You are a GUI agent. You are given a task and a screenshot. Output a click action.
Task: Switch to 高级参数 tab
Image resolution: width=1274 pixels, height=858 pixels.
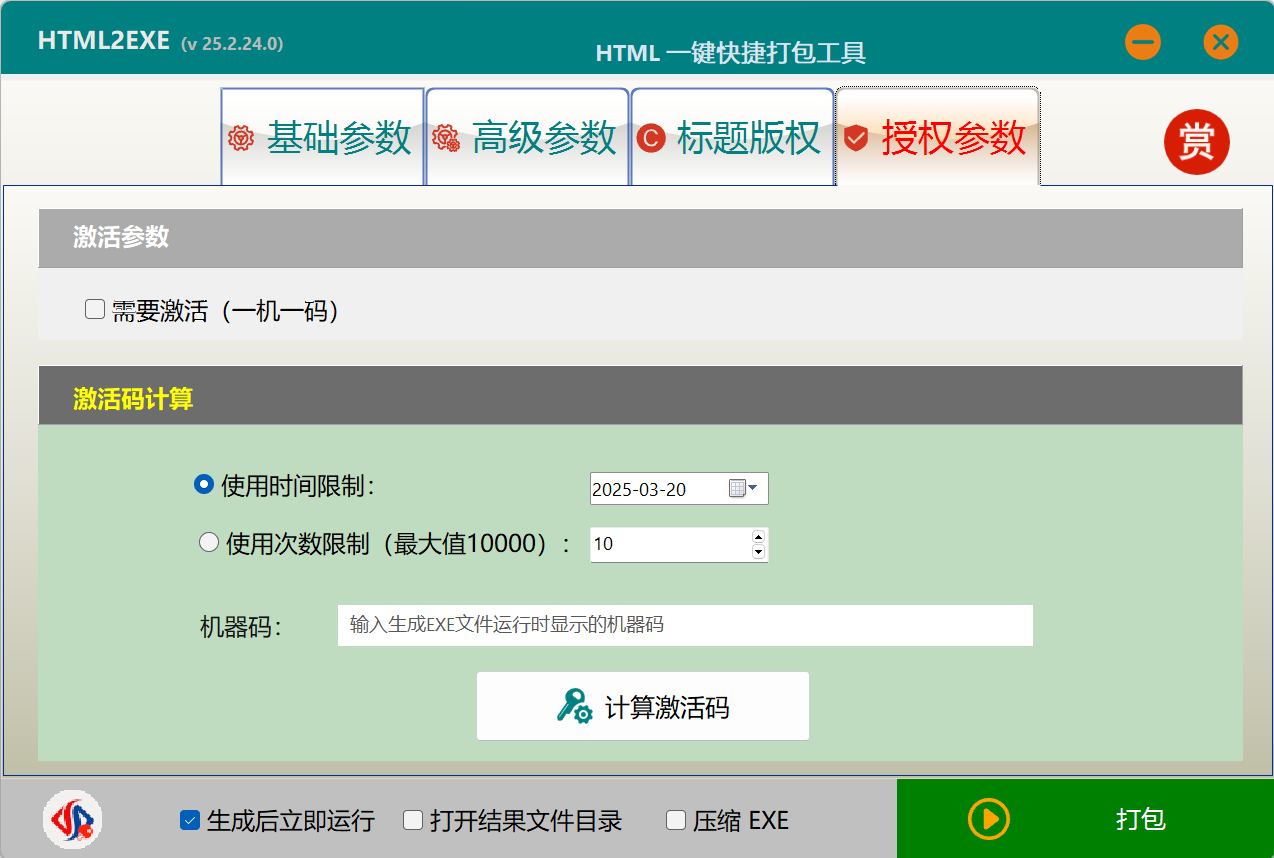tap(528, 137)
